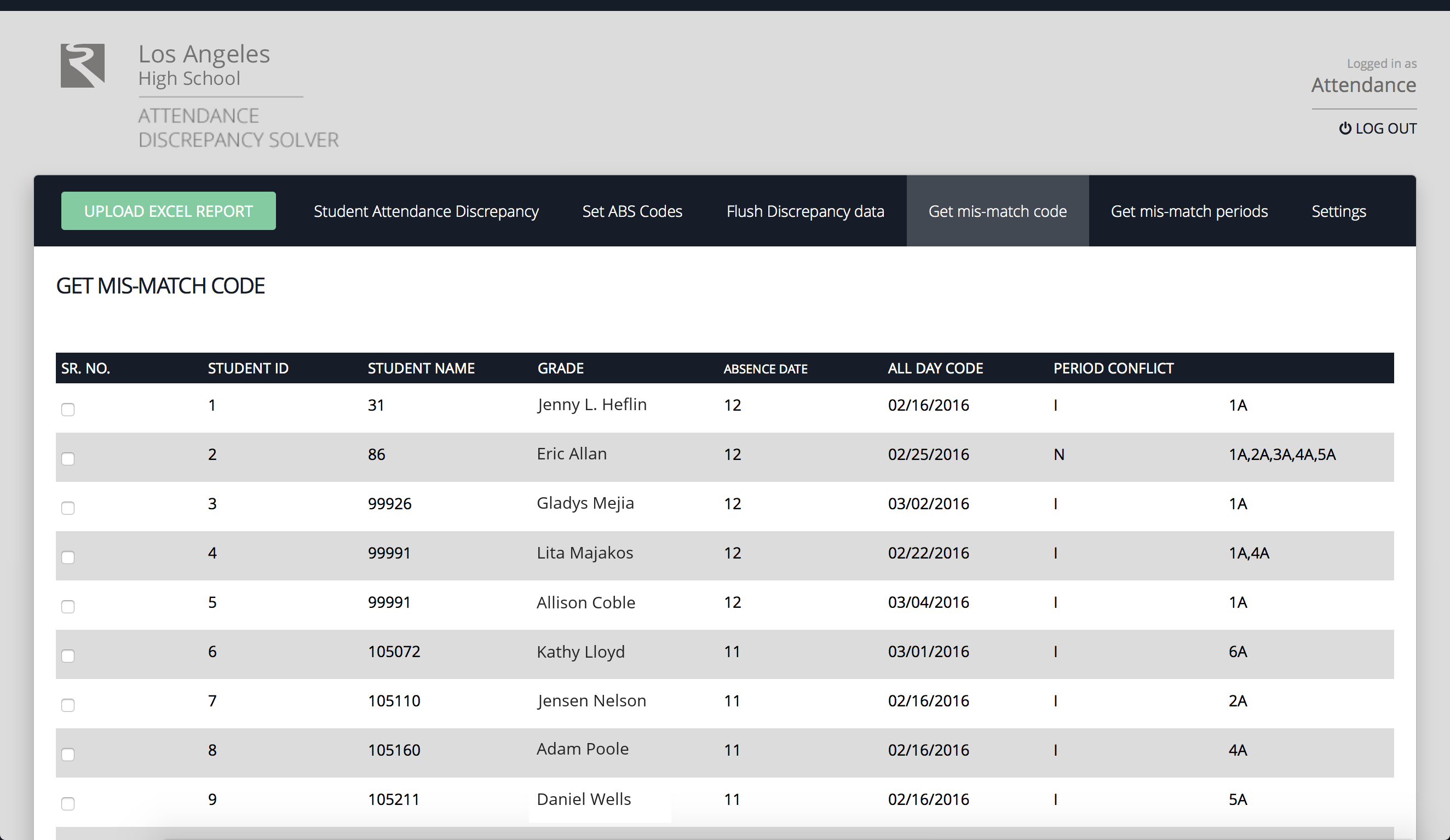Click the STUDENT ID column header
Viewport: 1450px width, 840px height.
point(248,368)
